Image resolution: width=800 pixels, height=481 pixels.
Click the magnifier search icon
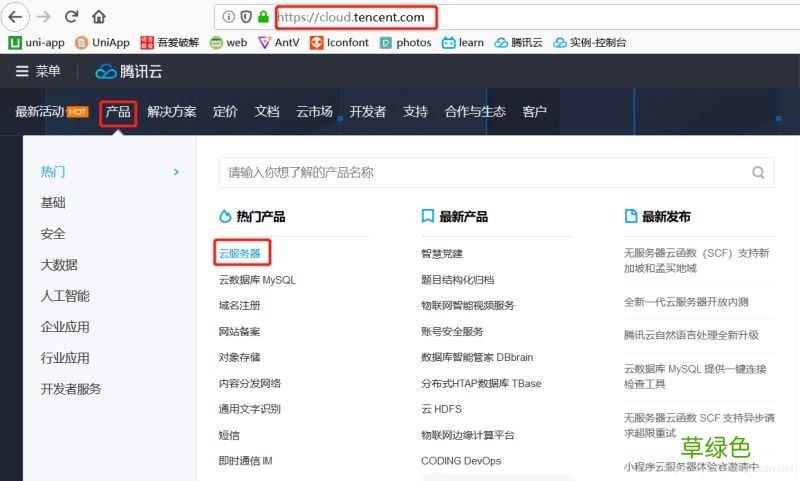point(758,172)
